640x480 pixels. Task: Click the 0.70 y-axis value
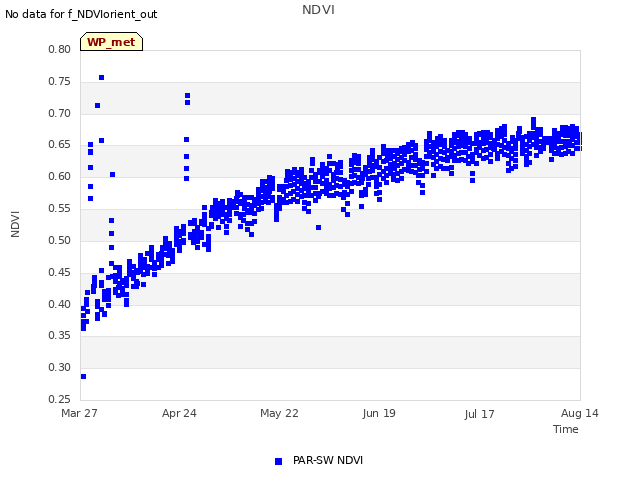point(60,113)
